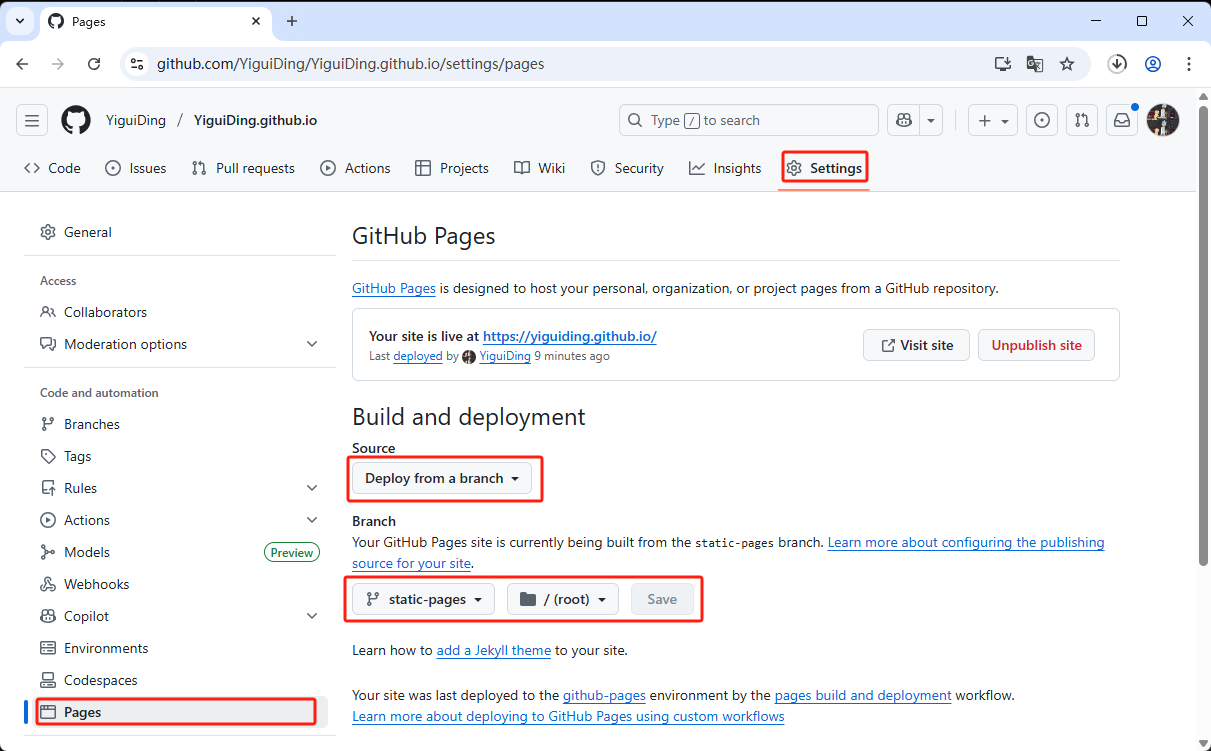Click the Visit site button
Image resolution: width=1211 pixels, height=751 pixels.
pos(917,345)
